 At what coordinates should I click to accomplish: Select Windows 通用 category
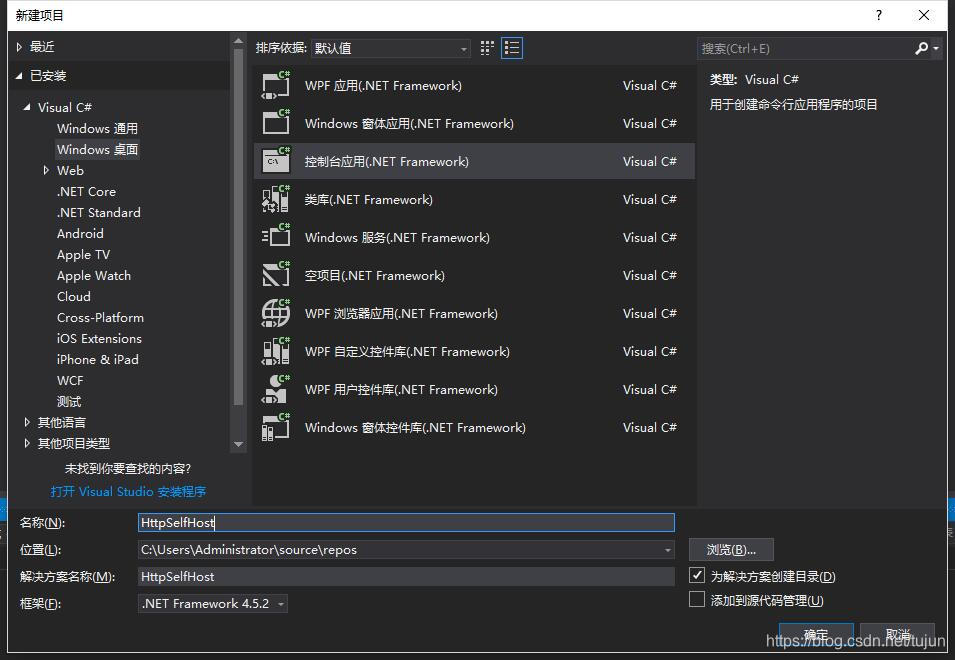point(97,128)
